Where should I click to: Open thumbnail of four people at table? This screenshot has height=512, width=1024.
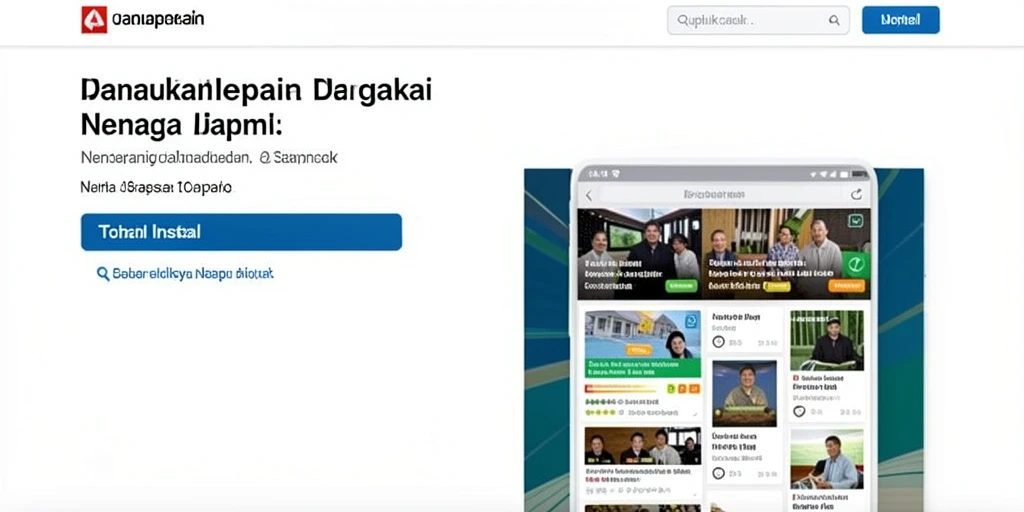click(643, 446)
